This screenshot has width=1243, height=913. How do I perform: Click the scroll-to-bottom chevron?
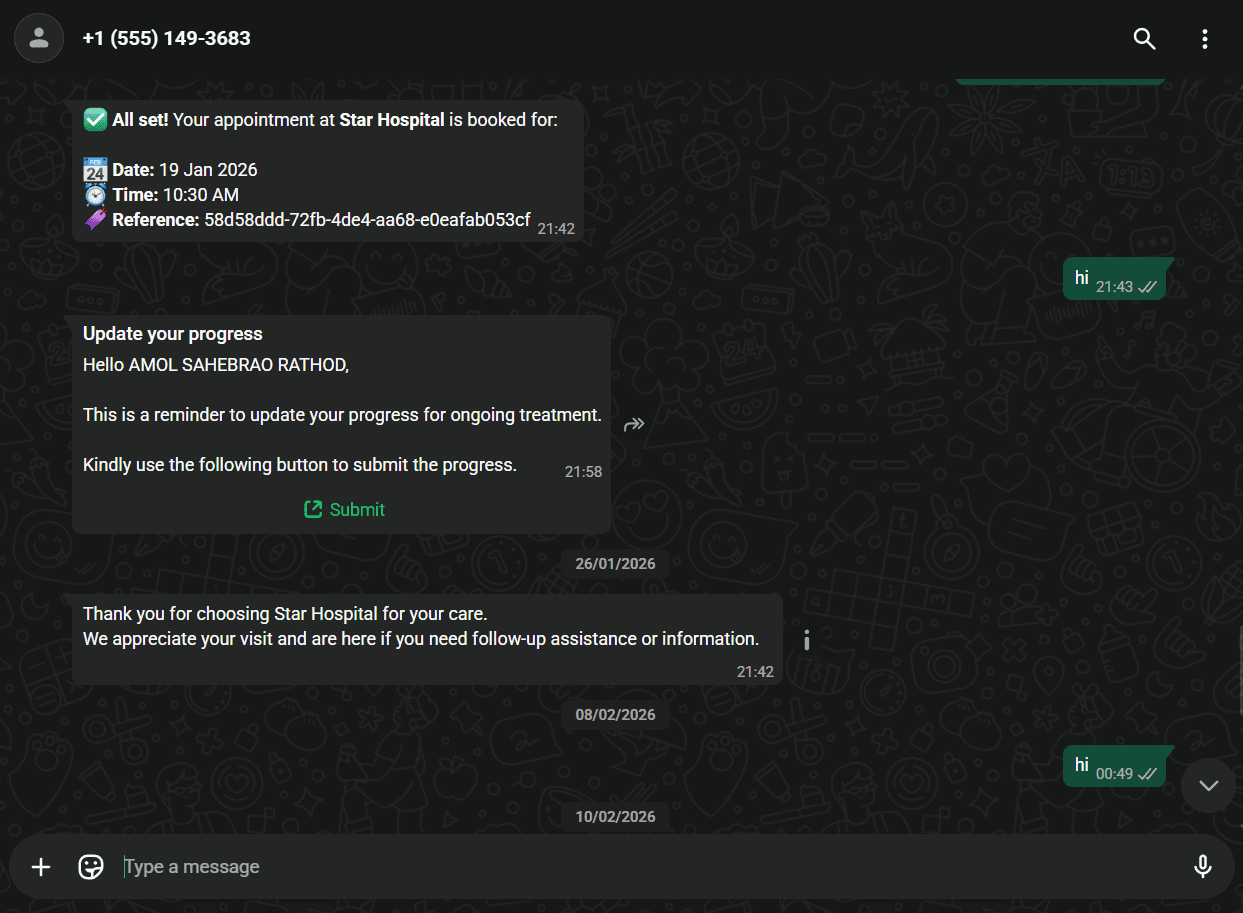click(1207, 785)
